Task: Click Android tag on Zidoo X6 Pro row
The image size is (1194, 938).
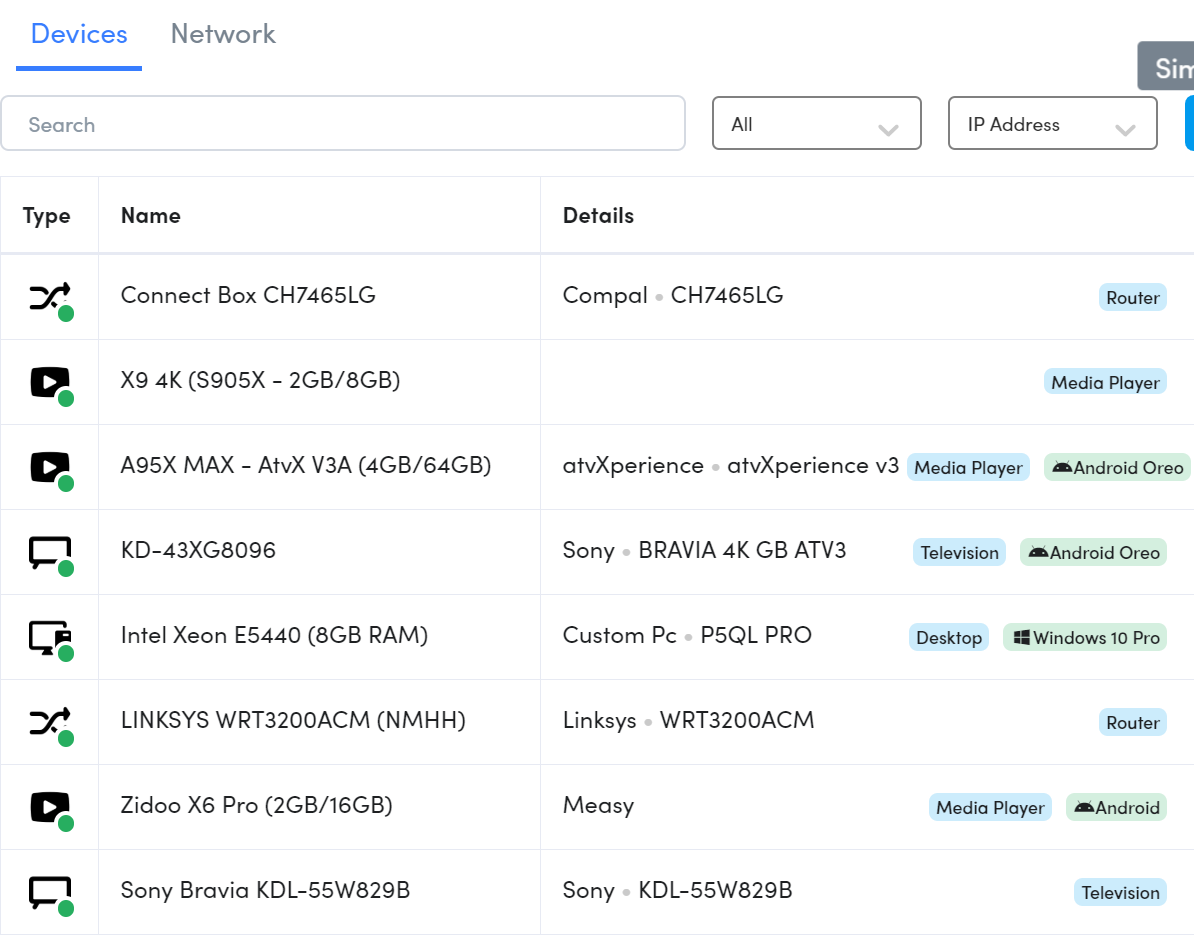Action: coord(1116,808)
